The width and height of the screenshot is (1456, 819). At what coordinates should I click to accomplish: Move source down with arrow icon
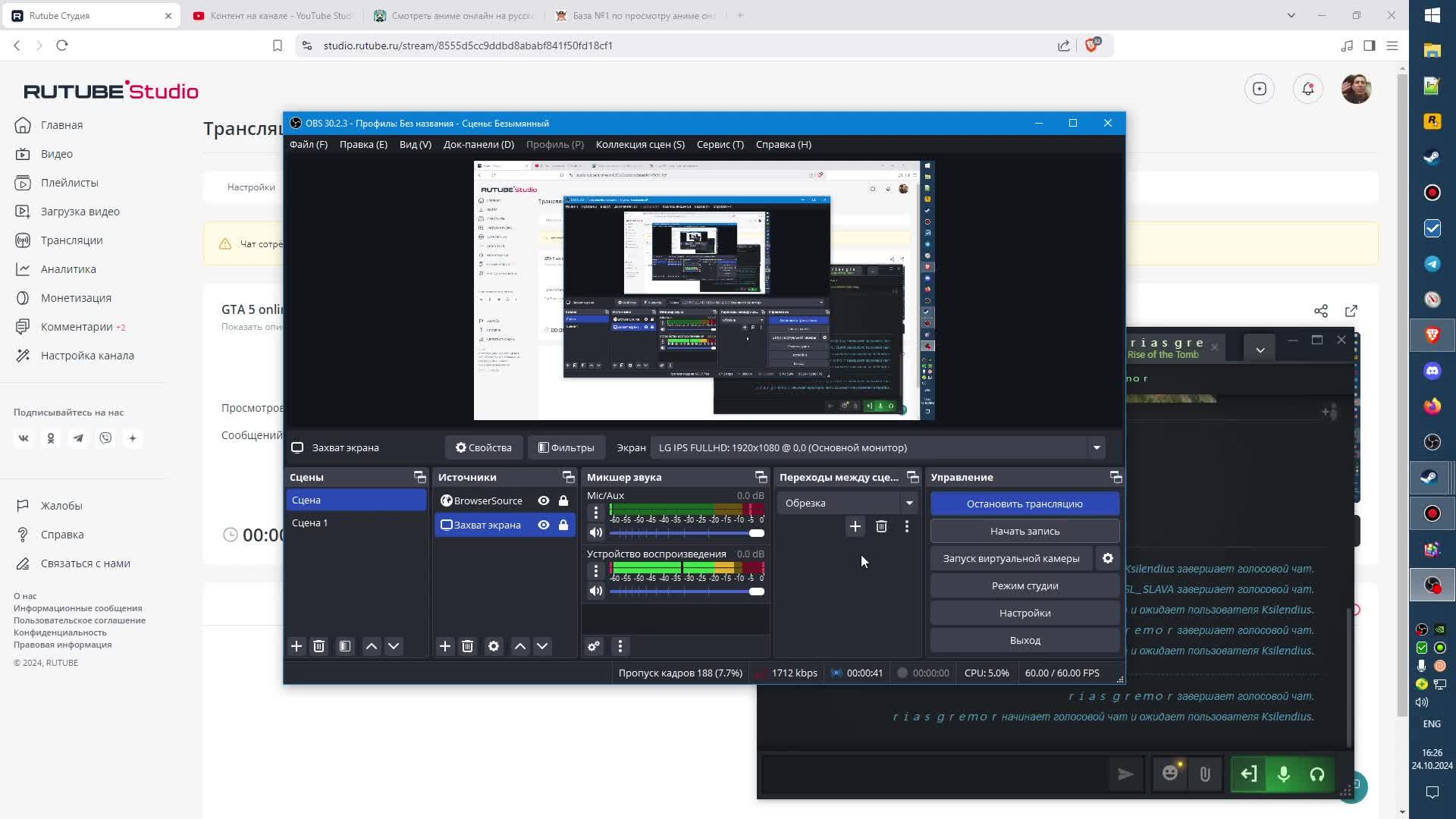tap(542, 646)
